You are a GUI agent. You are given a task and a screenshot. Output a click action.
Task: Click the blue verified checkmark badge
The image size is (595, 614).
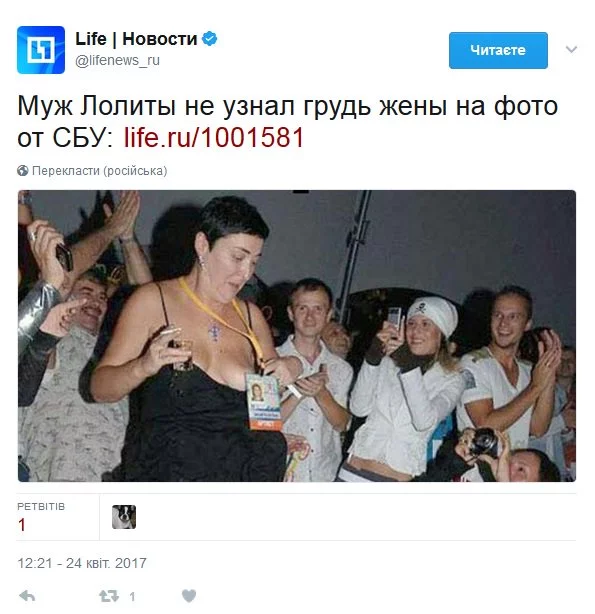[210, 38]
